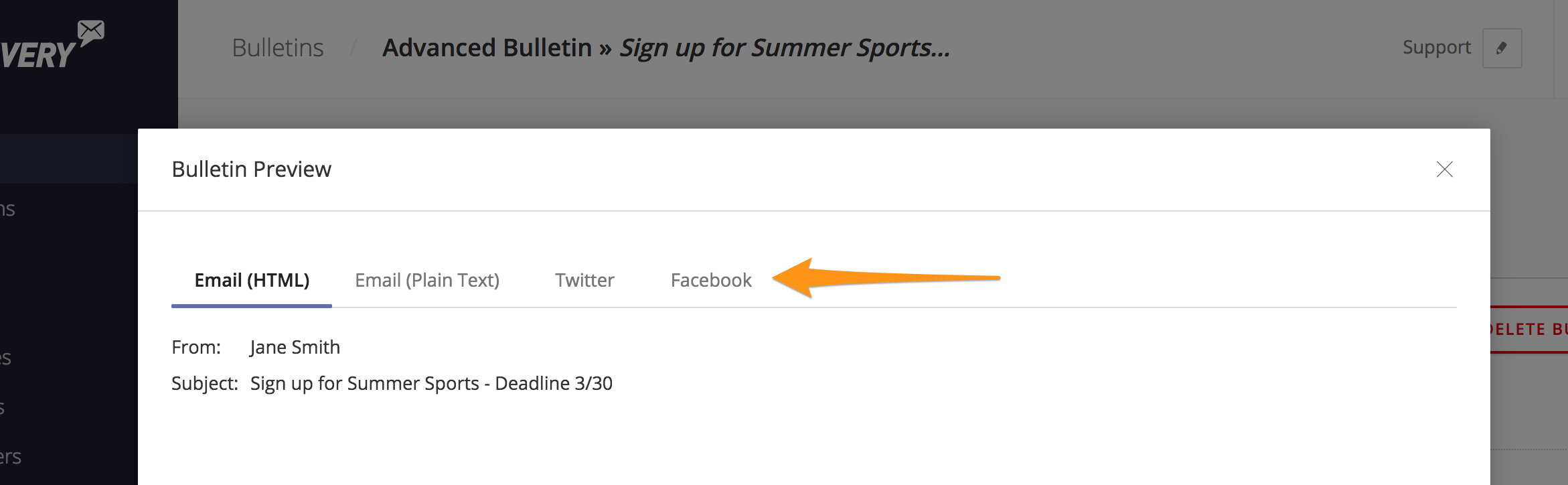Open the sidebar item ending in "ns"

coord(8,210)
